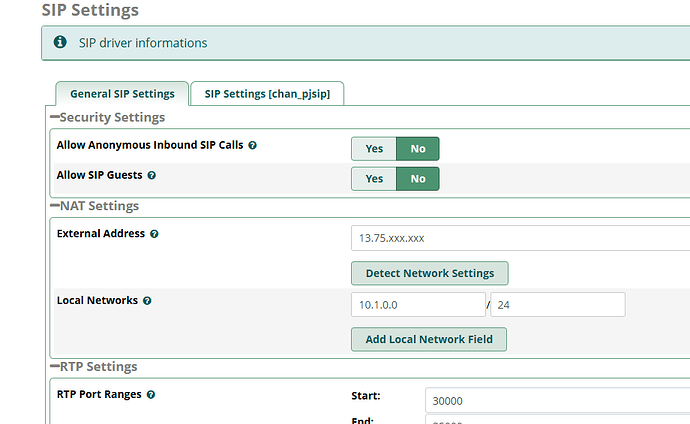
Task: Click the RTP Port Ranges label
Action: (x=99, y=395)
